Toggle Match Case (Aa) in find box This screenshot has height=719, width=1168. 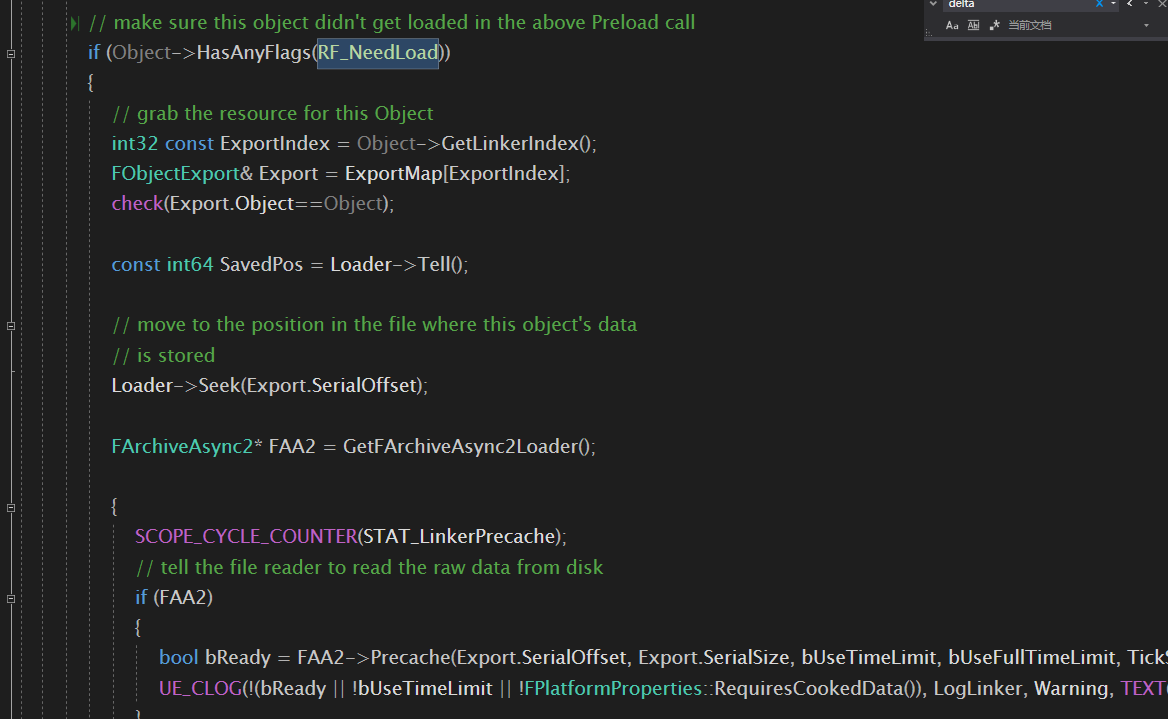(x=951, y=25)
